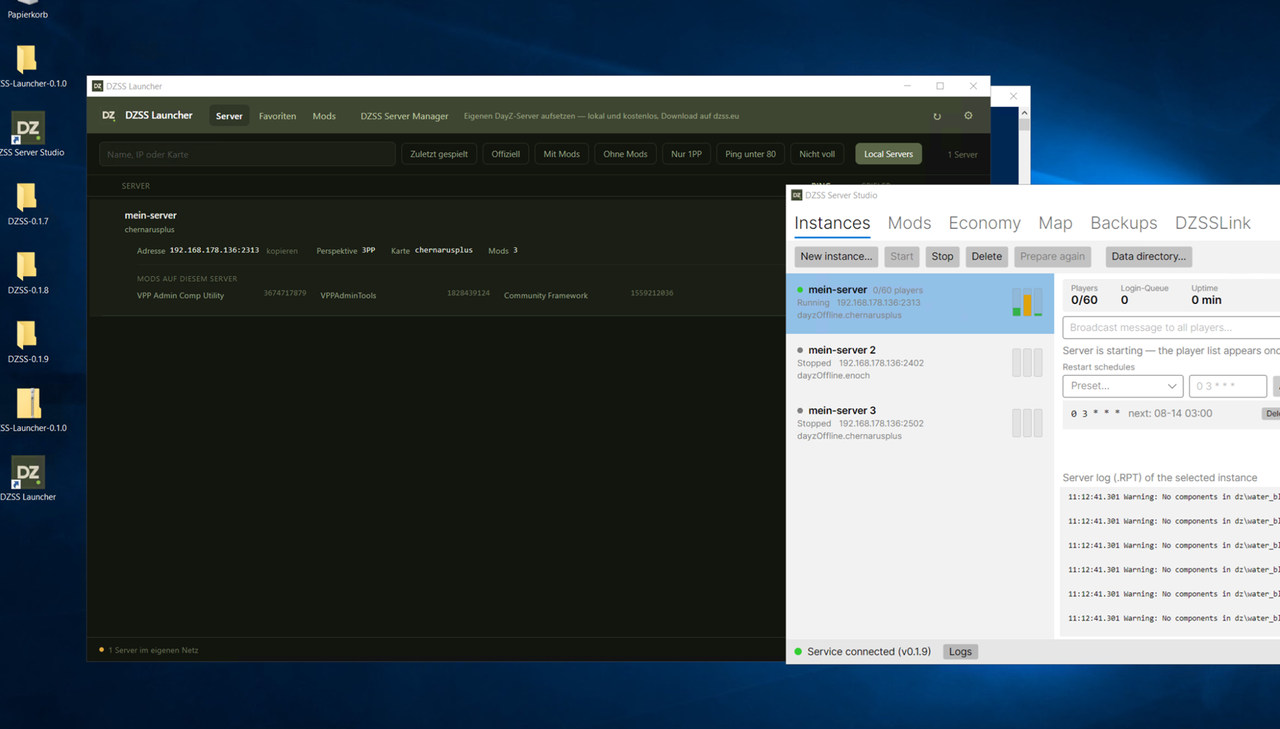Click the address 192.168.178.136:2313 in the Launcher
The image size is (1280, 729).
[x=214, y=251]
